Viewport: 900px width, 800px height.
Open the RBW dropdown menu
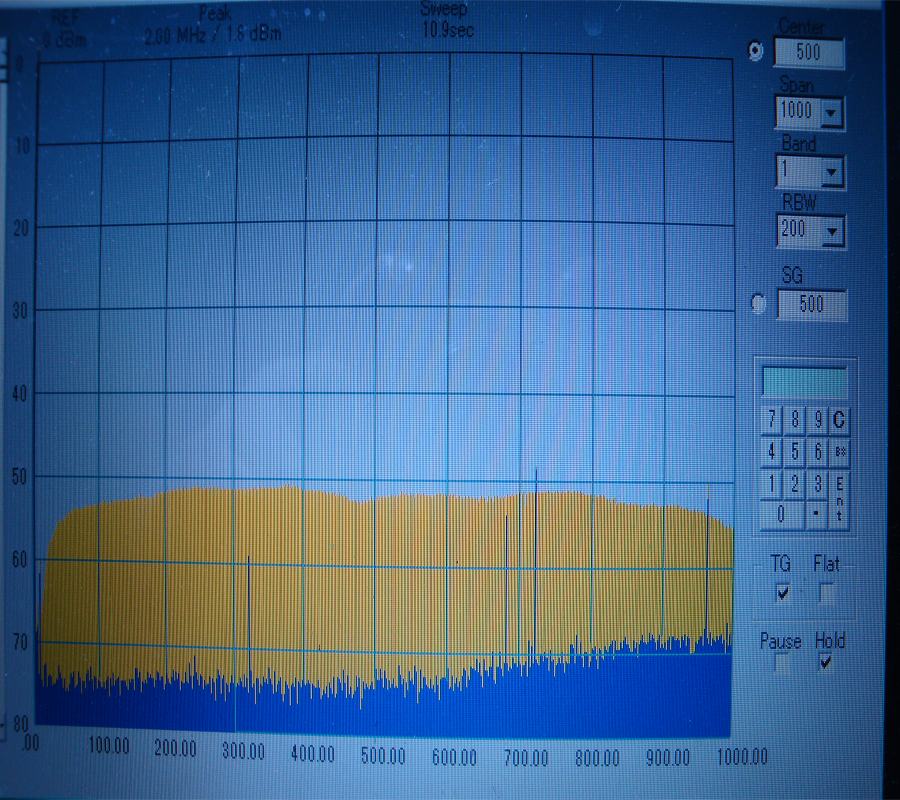[x=832, y=232]
